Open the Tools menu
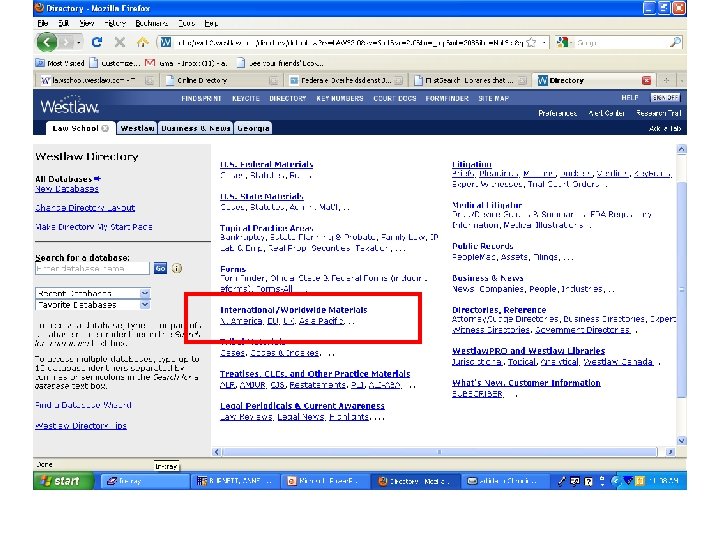 [x=186, y=23]
